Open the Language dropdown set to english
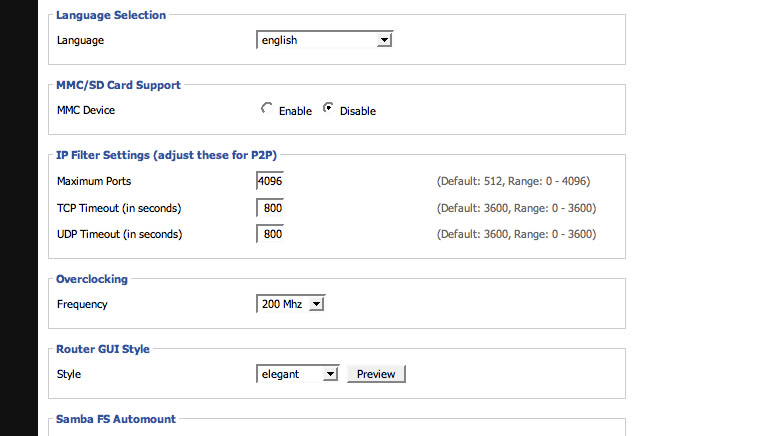The width and height of the screenshot is (782, 436). click(325, 40)
